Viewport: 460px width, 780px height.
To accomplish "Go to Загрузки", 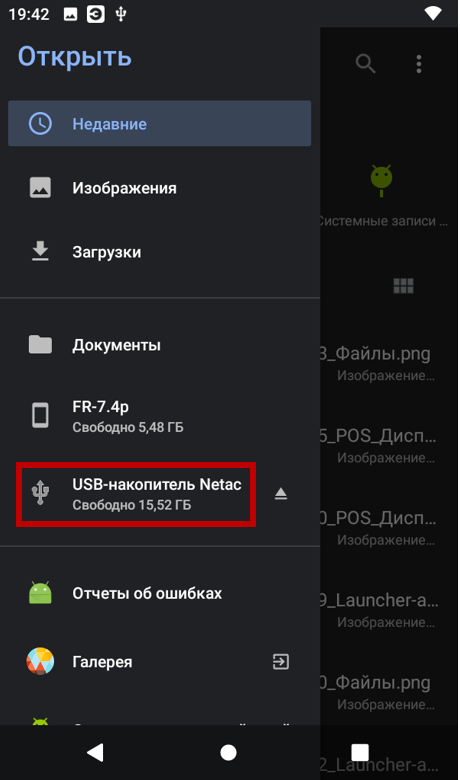I will [x=160, y=252].
